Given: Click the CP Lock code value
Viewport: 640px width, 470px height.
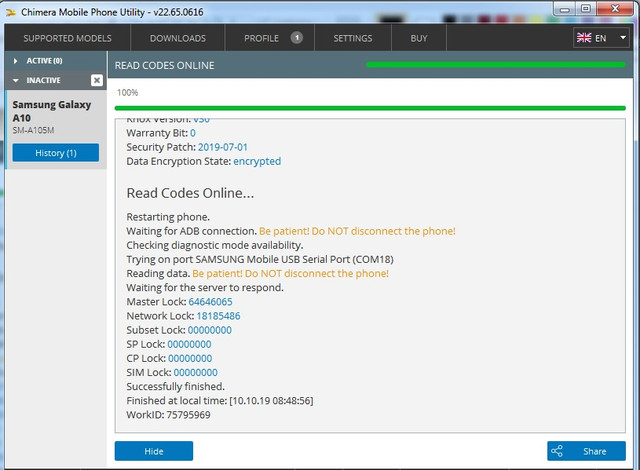Looking at the screenshot, I should tap(190, 358).
